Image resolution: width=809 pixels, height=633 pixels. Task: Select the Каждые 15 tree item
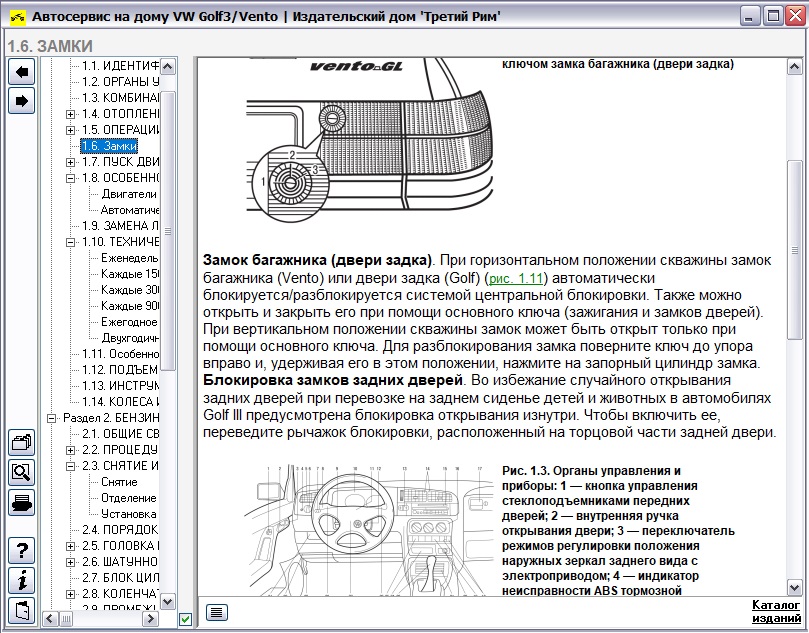tap(130, 274)
